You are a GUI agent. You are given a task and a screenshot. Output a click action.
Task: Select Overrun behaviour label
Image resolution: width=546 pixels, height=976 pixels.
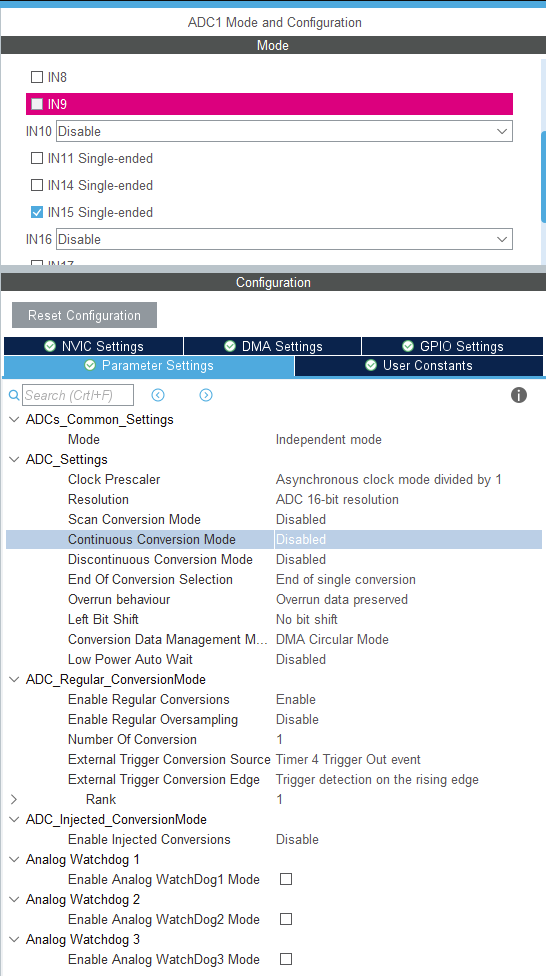click(x=119, y=599)
